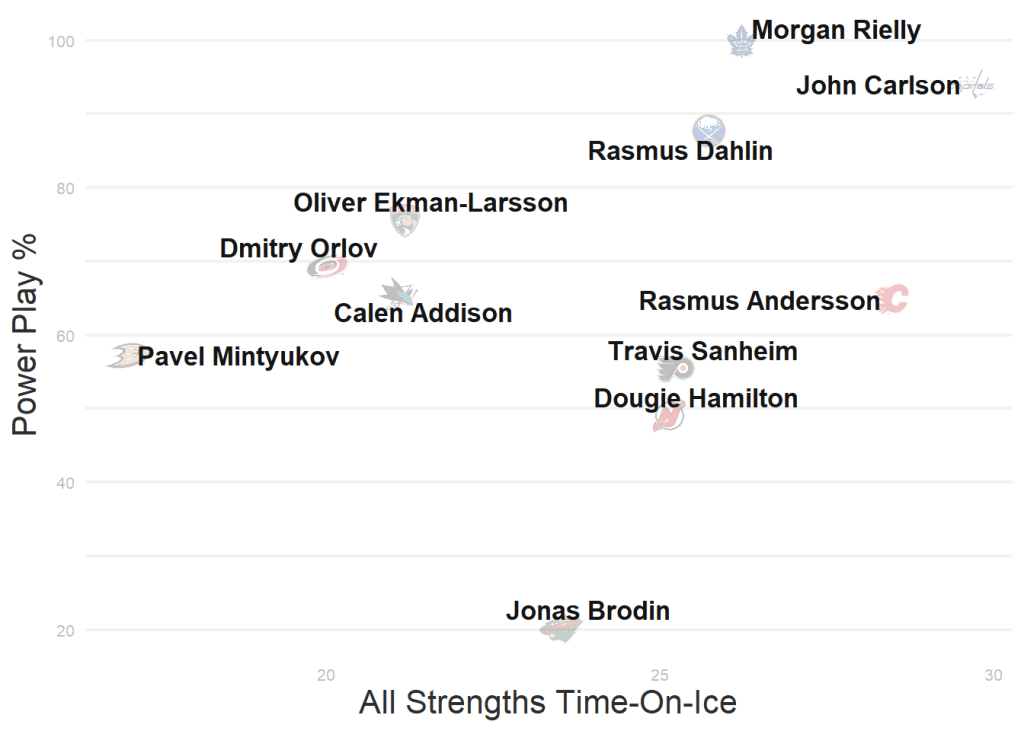The height and width of the screenshot is (731, 1024).
Task: Click the Power Play % axis title
Action: click(24, 335)
